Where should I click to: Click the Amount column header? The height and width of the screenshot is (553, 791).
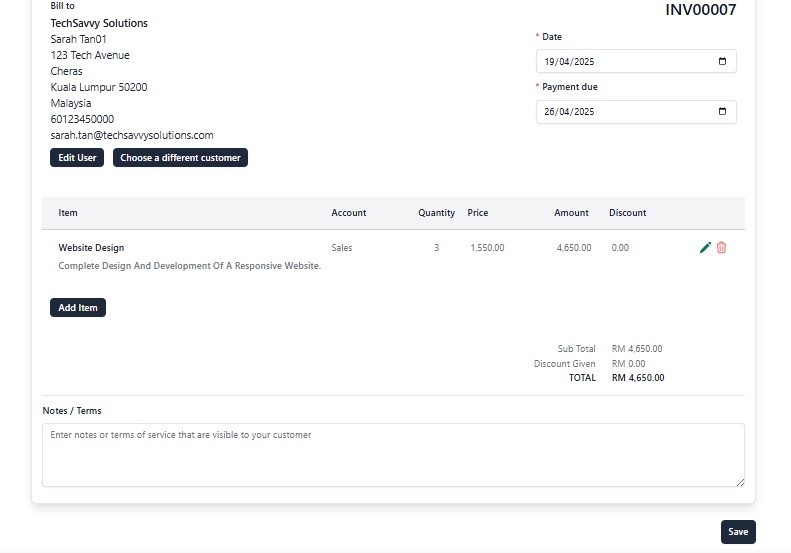571,212
